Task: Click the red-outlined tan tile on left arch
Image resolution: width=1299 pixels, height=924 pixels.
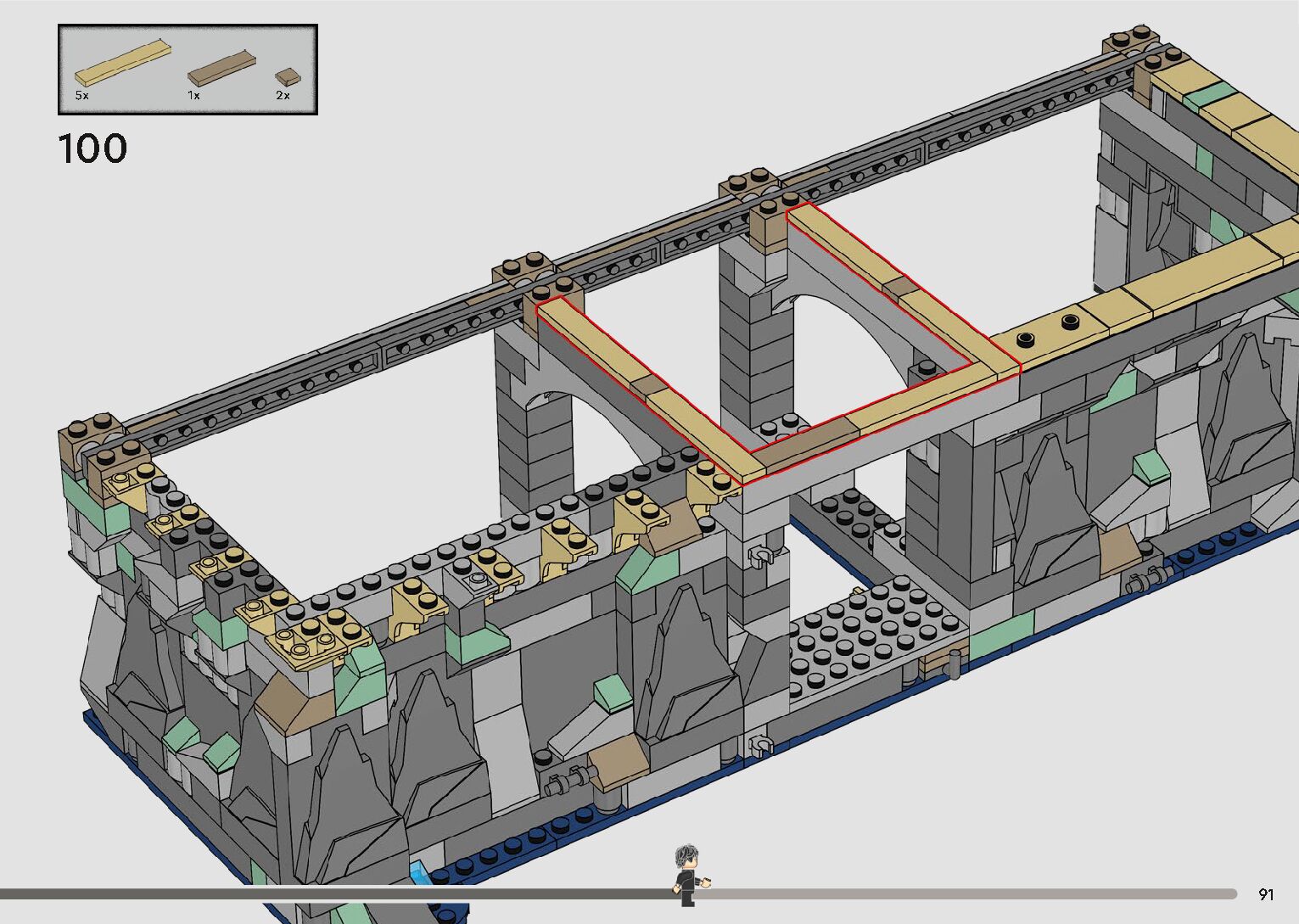Action: pyautogui.click(x=636, y=382)
